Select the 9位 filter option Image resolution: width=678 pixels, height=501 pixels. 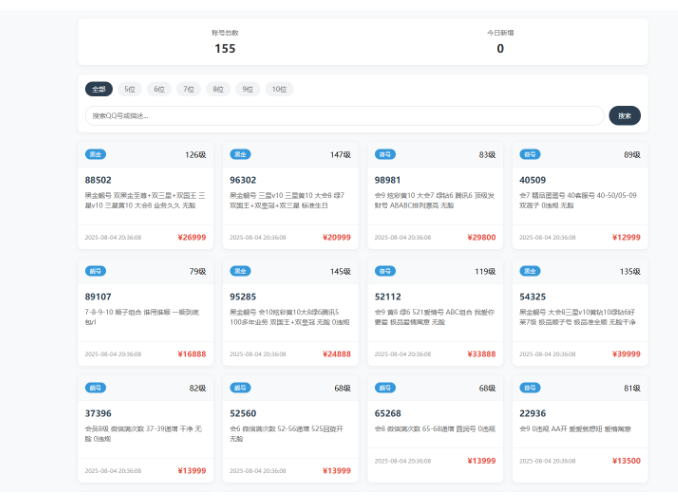248,89
